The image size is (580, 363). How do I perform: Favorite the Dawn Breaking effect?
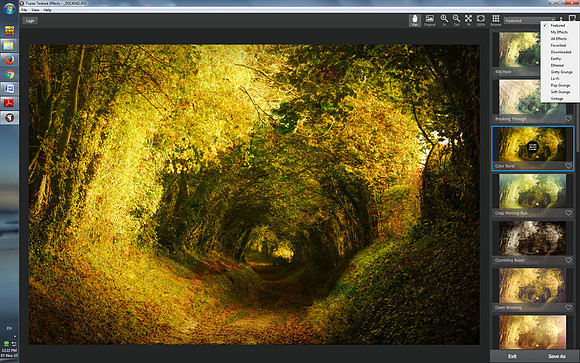(568, 307)
